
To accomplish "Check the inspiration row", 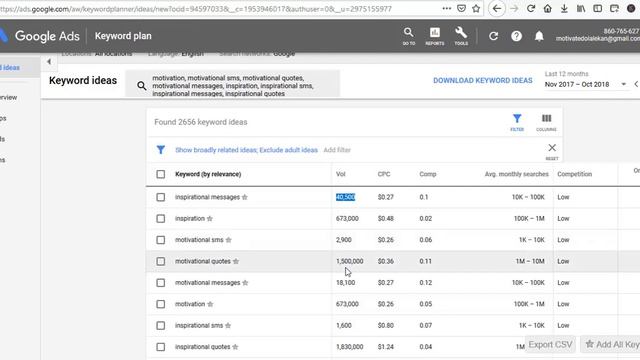I will [x=161, y=219].
